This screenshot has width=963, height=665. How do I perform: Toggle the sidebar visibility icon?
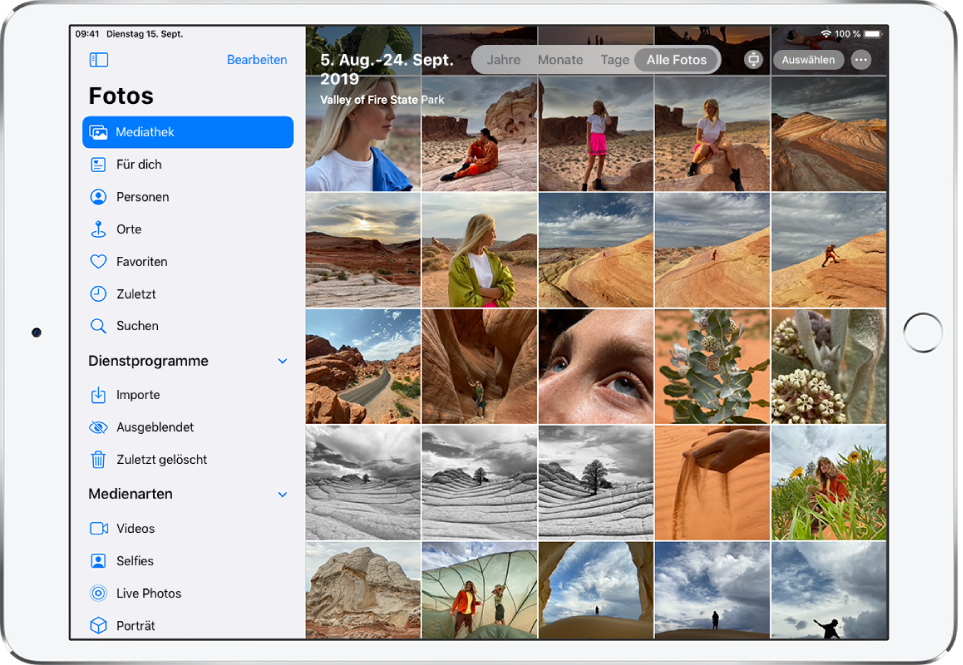pyautogui.click(x=97, y=59)
